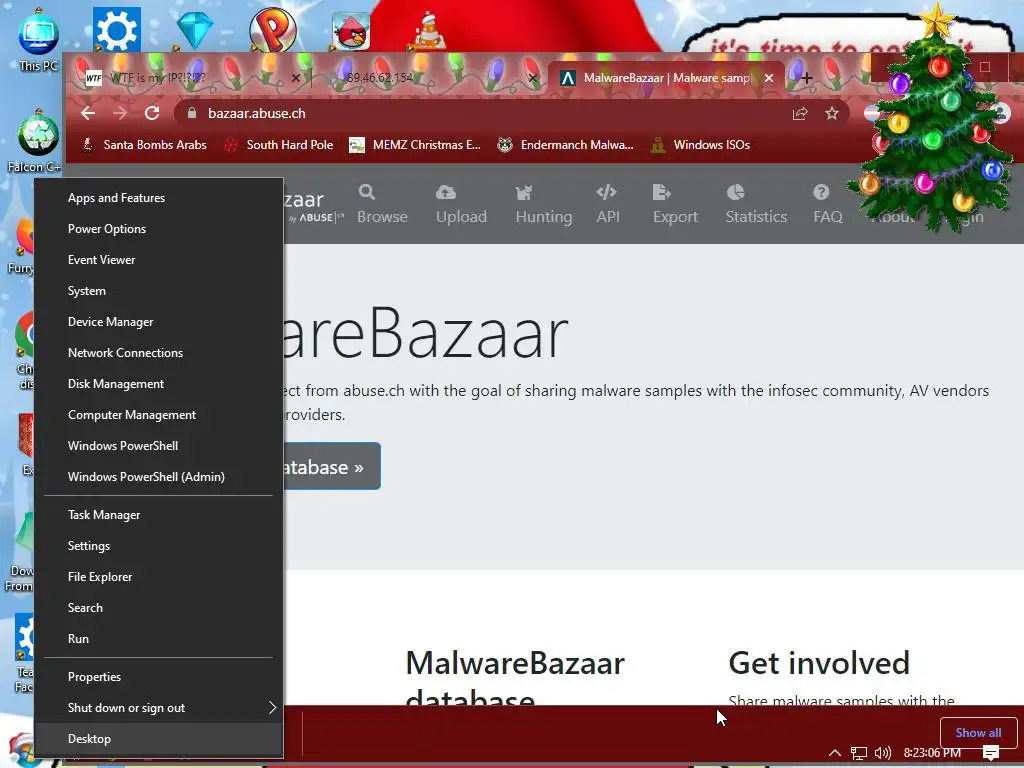Viewport: 1024px width, 768px height.
Task: Show hidden system tray icons
Action: pyautogui.click(x=835, y=753)
